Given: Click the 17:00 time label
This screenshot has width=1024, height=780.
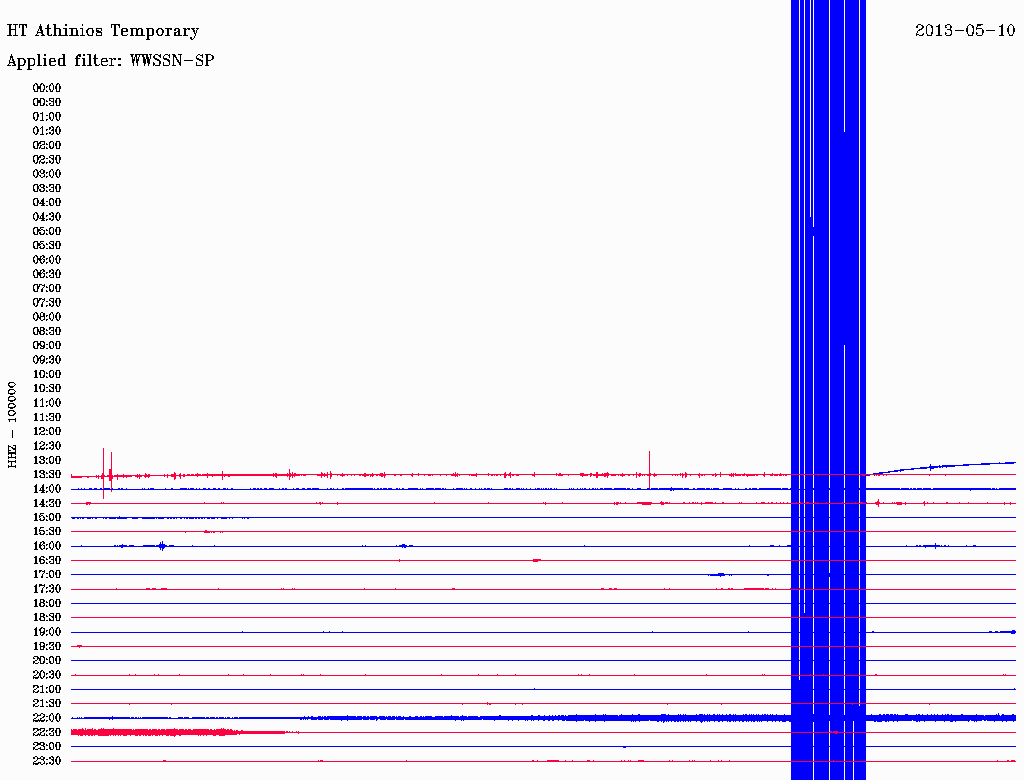Looking at the screenshot, I should pyautogui.click(x=47, y=574).
